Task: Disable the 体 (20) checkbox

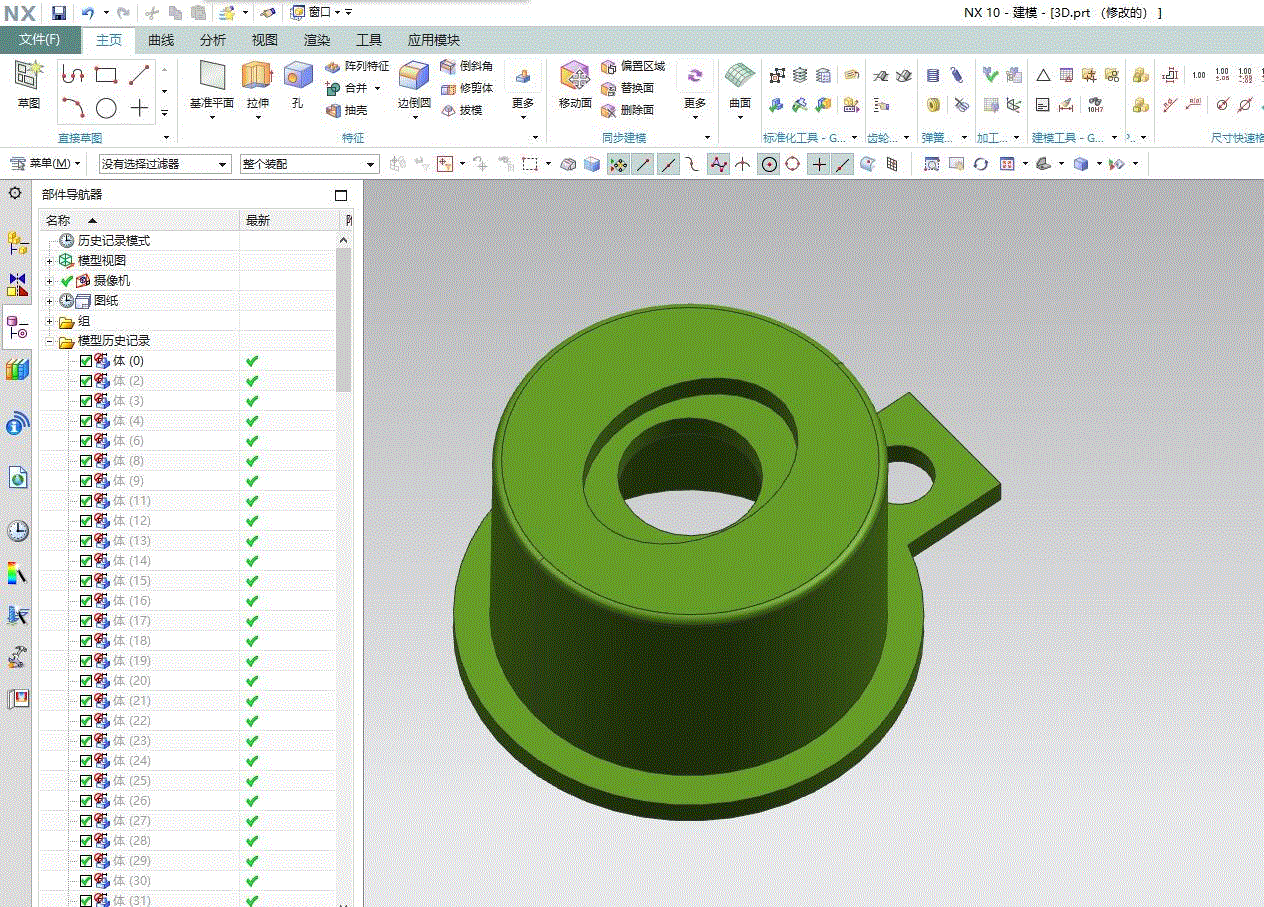Action: [86, 681]
